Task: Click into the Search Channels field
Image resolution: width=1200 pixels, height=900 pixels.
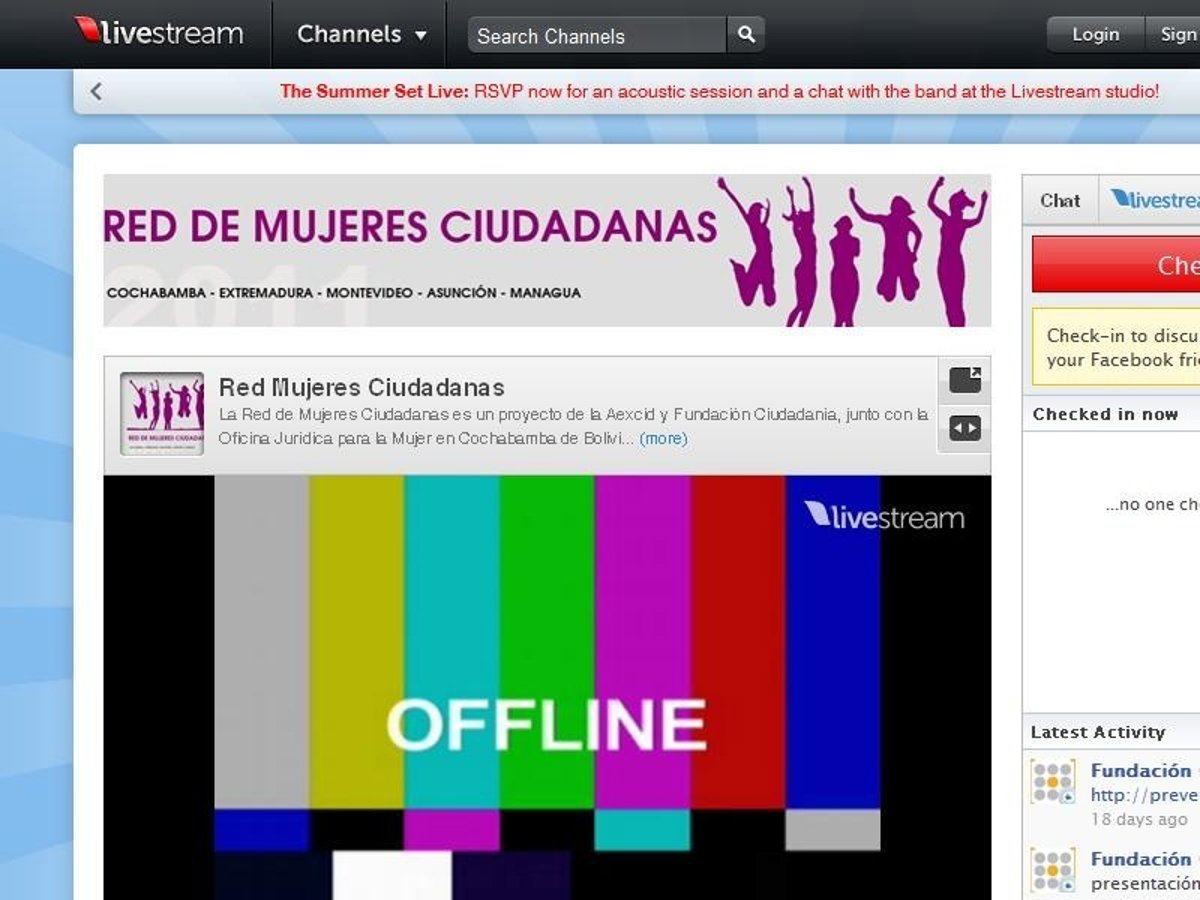Action: click(x=596, y=36)
